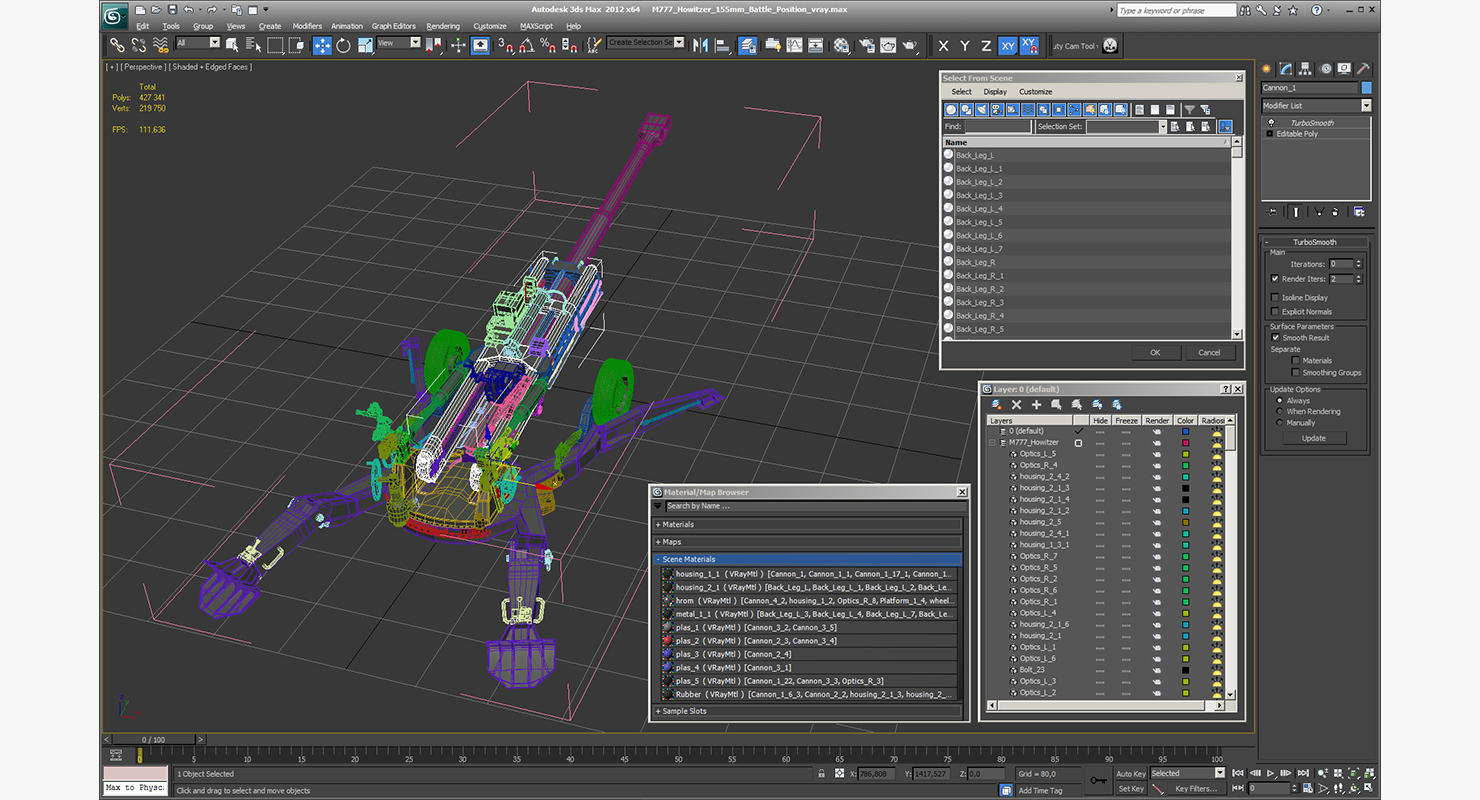Activate the Select and Move tool
This screenshot has height=800, width=1480.
[x=322, y=45]
